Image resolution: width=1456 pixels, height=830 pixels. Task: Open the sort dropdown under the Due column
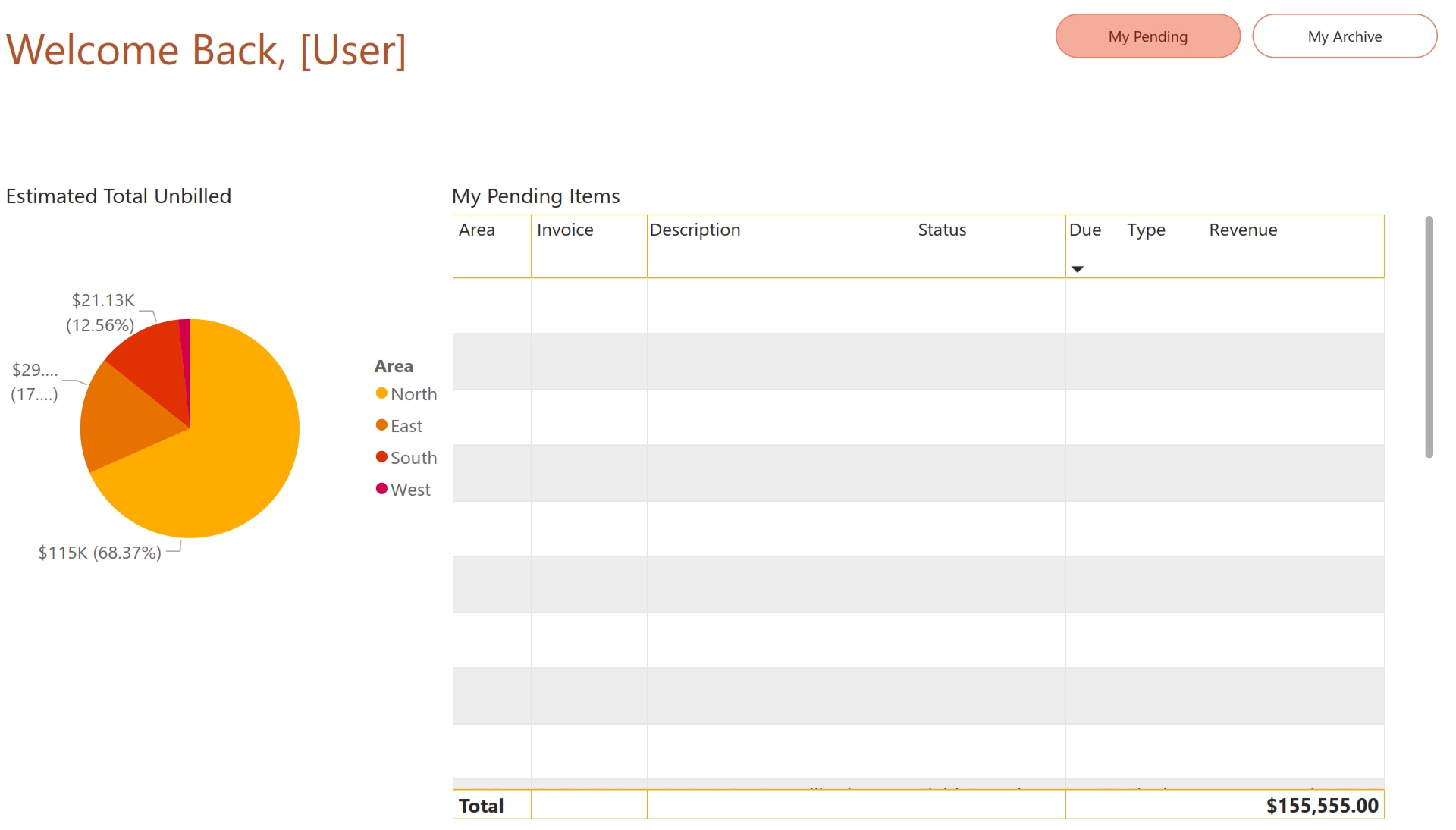point(1078,268)
